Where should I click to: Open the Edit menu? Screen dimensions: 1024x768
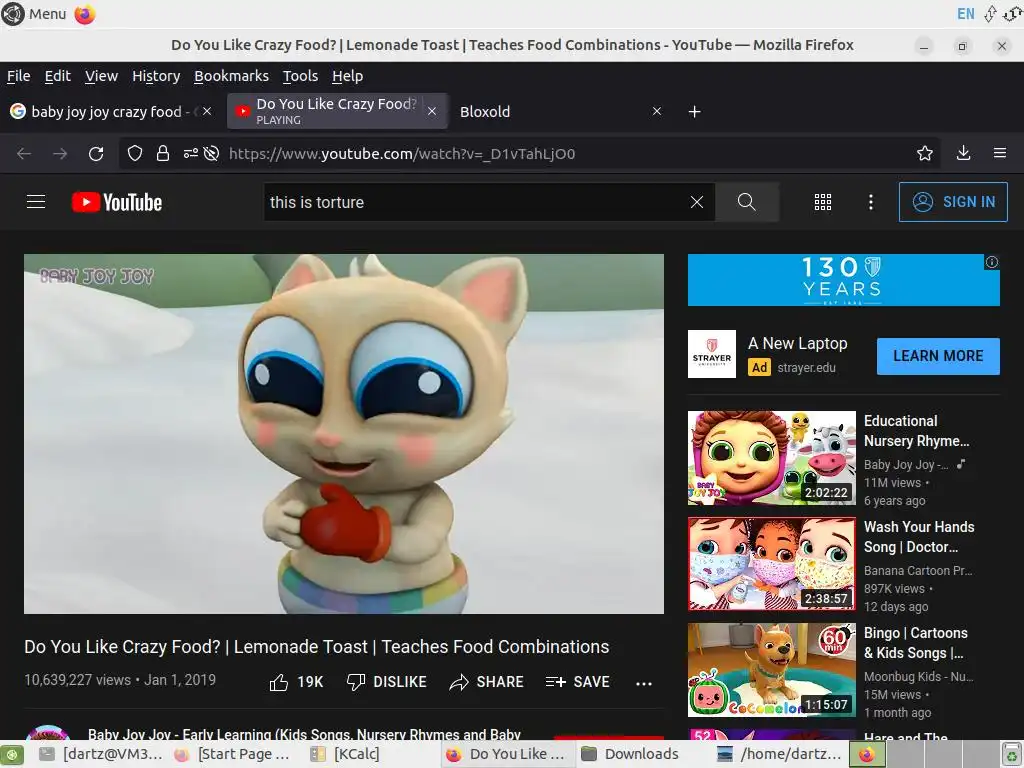(x=57, y=76)
